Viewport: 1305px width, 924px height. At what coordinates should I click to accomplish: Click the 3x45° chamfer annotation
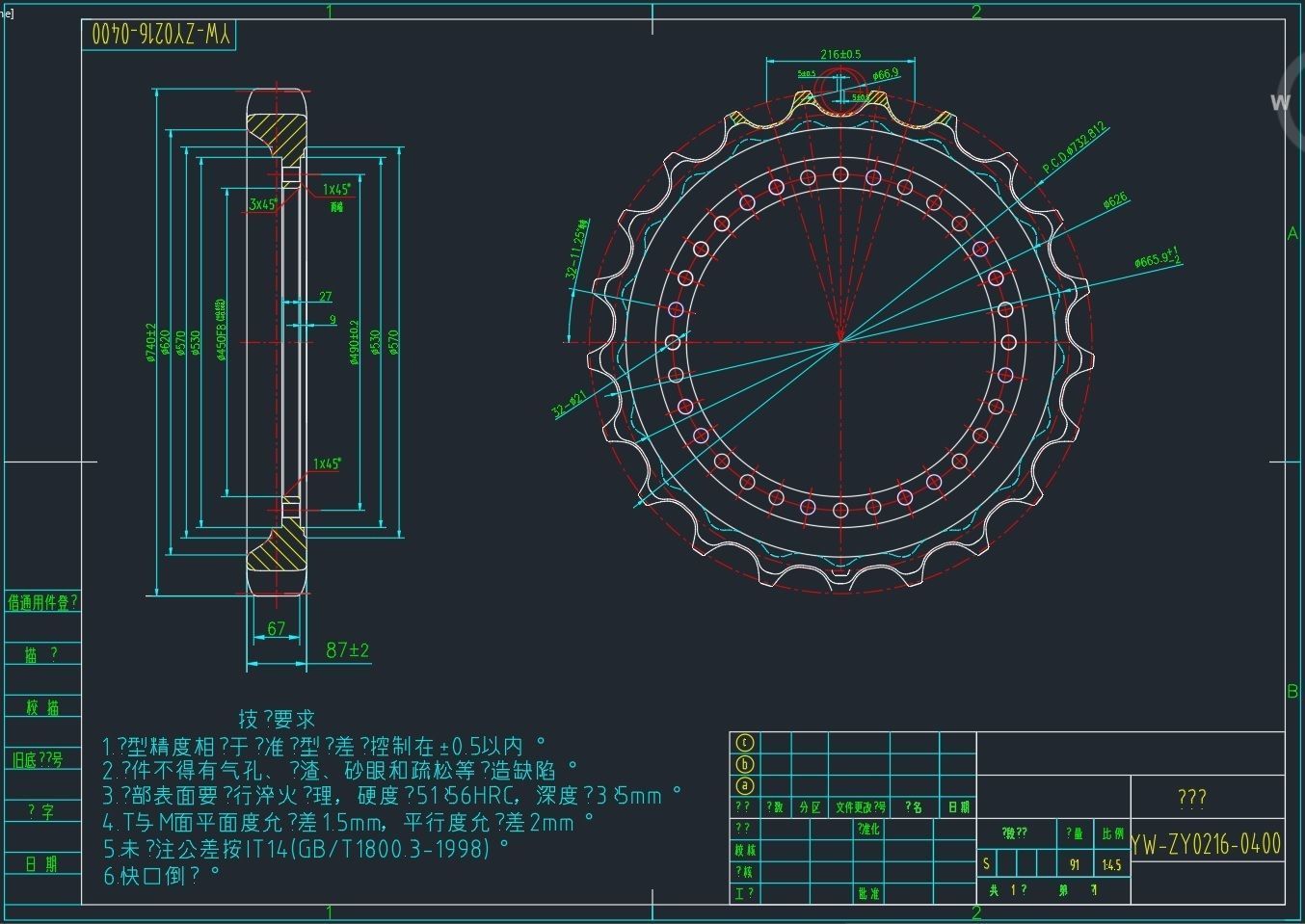(x=263, y=204)
